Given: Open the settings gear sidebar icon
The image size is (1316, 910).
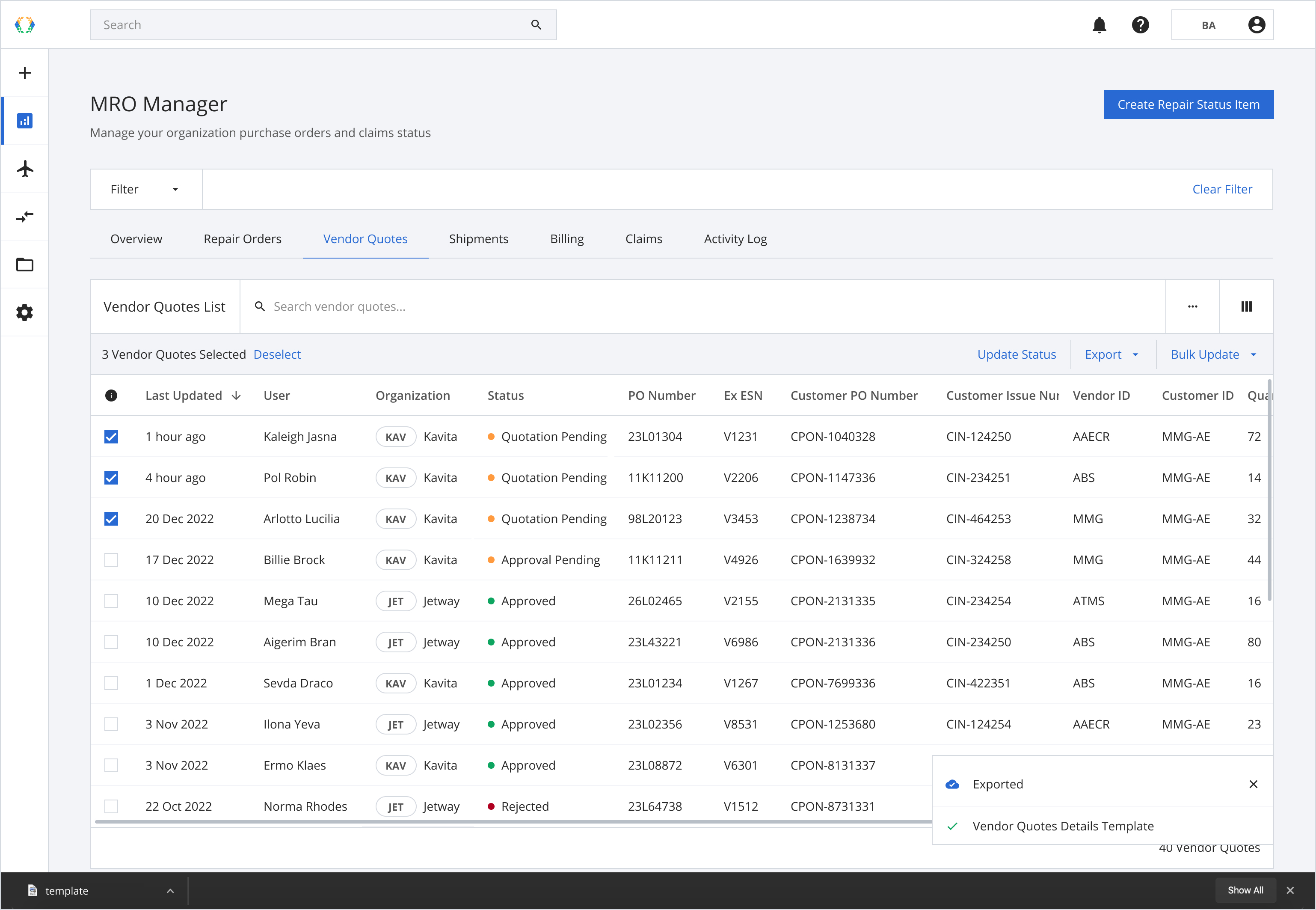Looking at the screenshot, I should coord(24,312).
